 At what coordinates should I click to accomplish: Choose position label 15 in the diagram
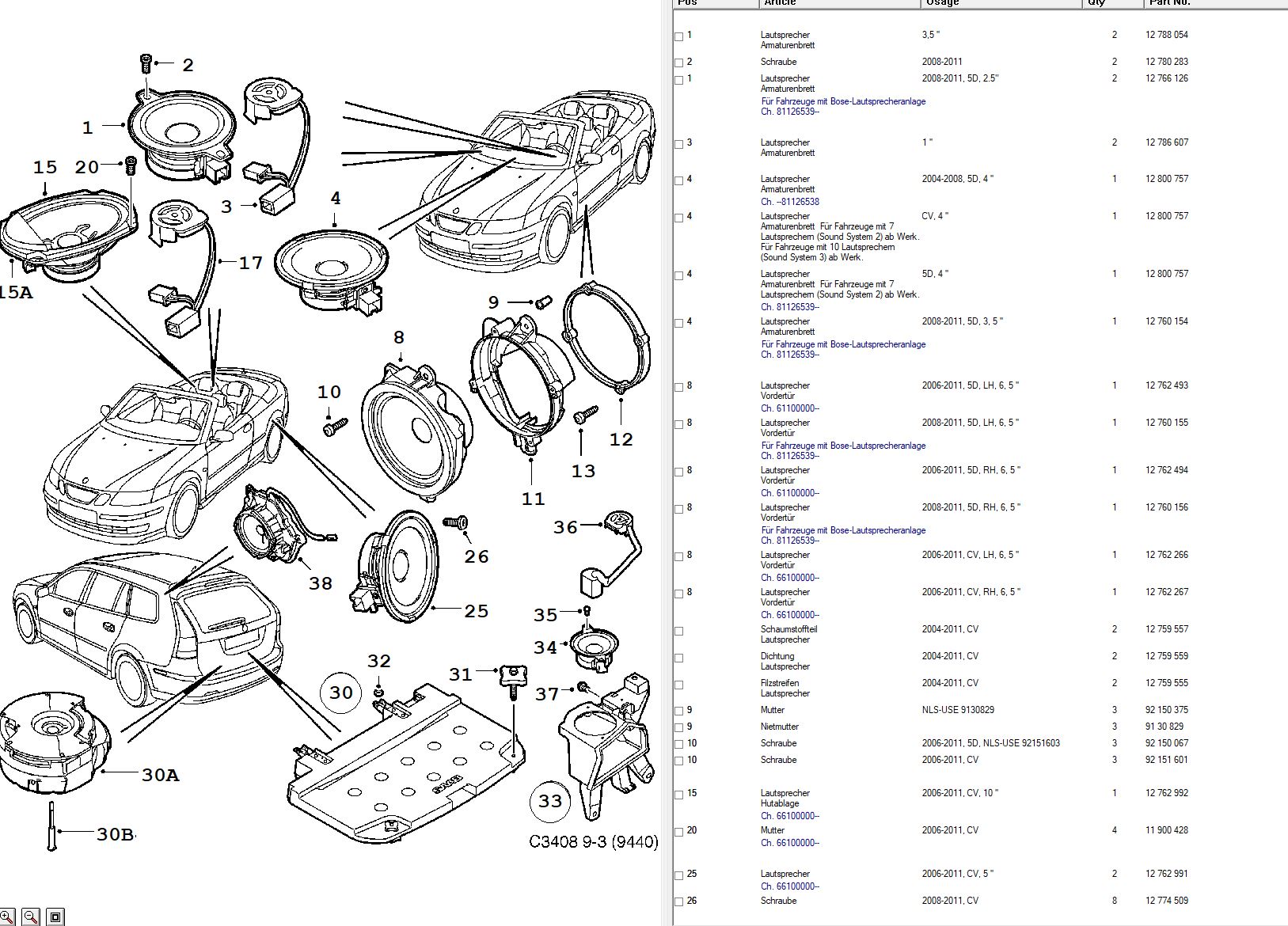click(x=45, y=167)
